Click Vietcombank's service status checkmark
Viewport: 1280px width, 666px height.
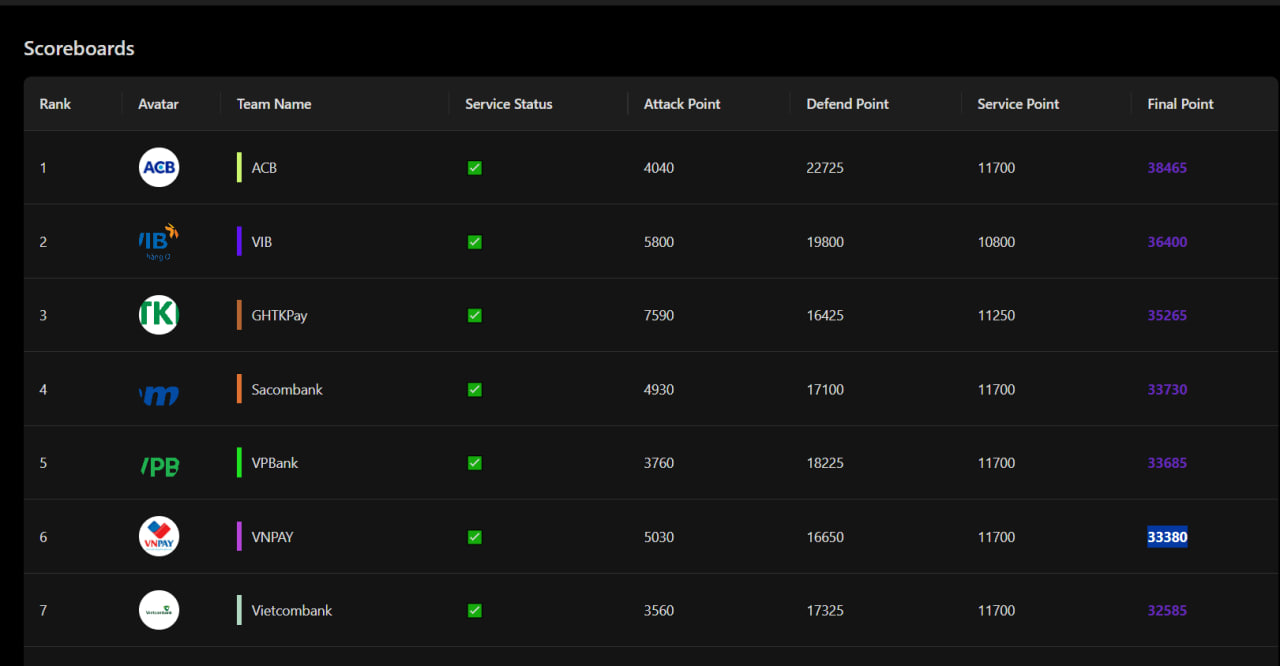pyautogui.click(x=474, y=610)
